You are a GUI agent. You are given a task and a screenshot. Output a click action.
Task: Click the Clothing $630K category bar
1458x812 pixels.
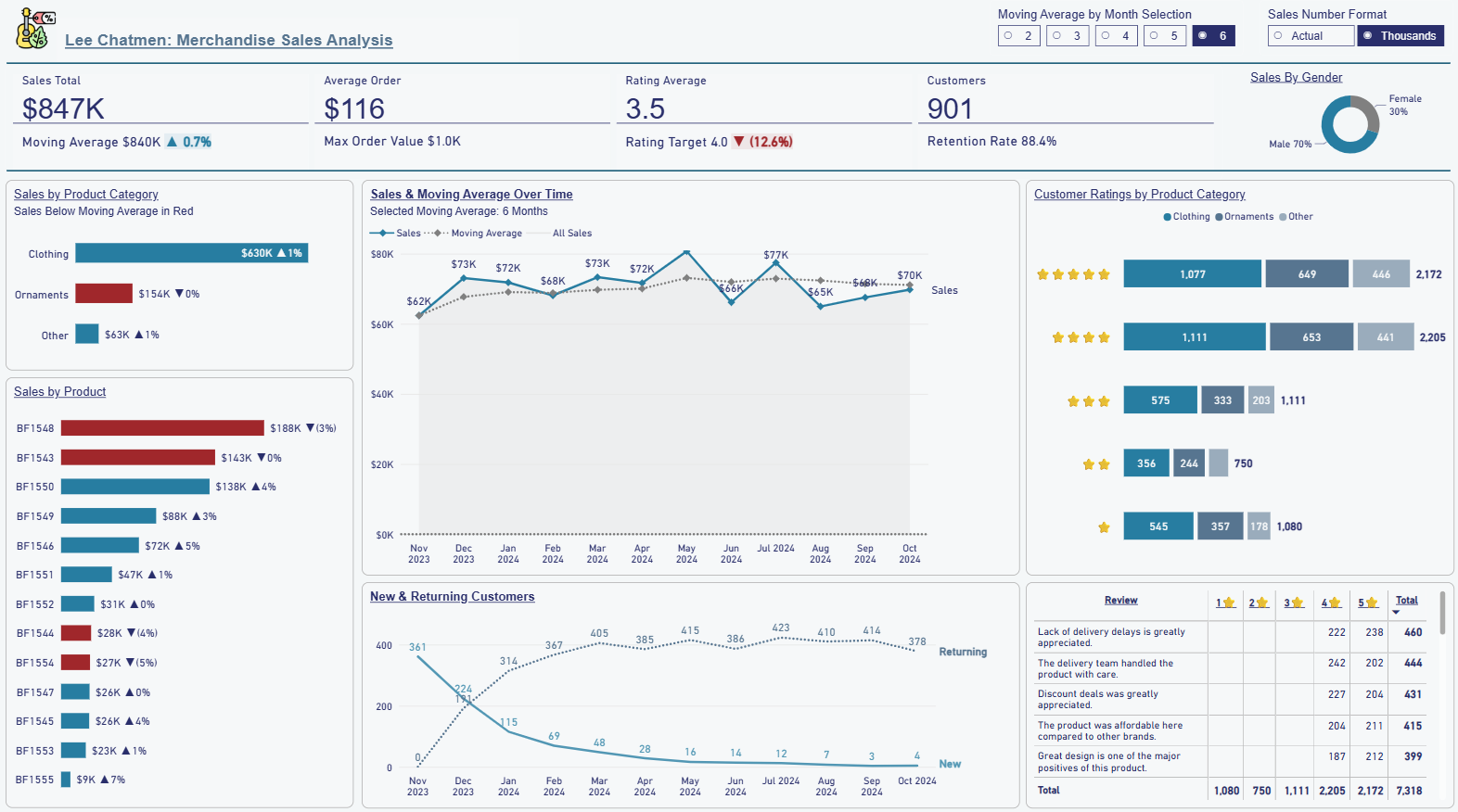pos(192,253)
